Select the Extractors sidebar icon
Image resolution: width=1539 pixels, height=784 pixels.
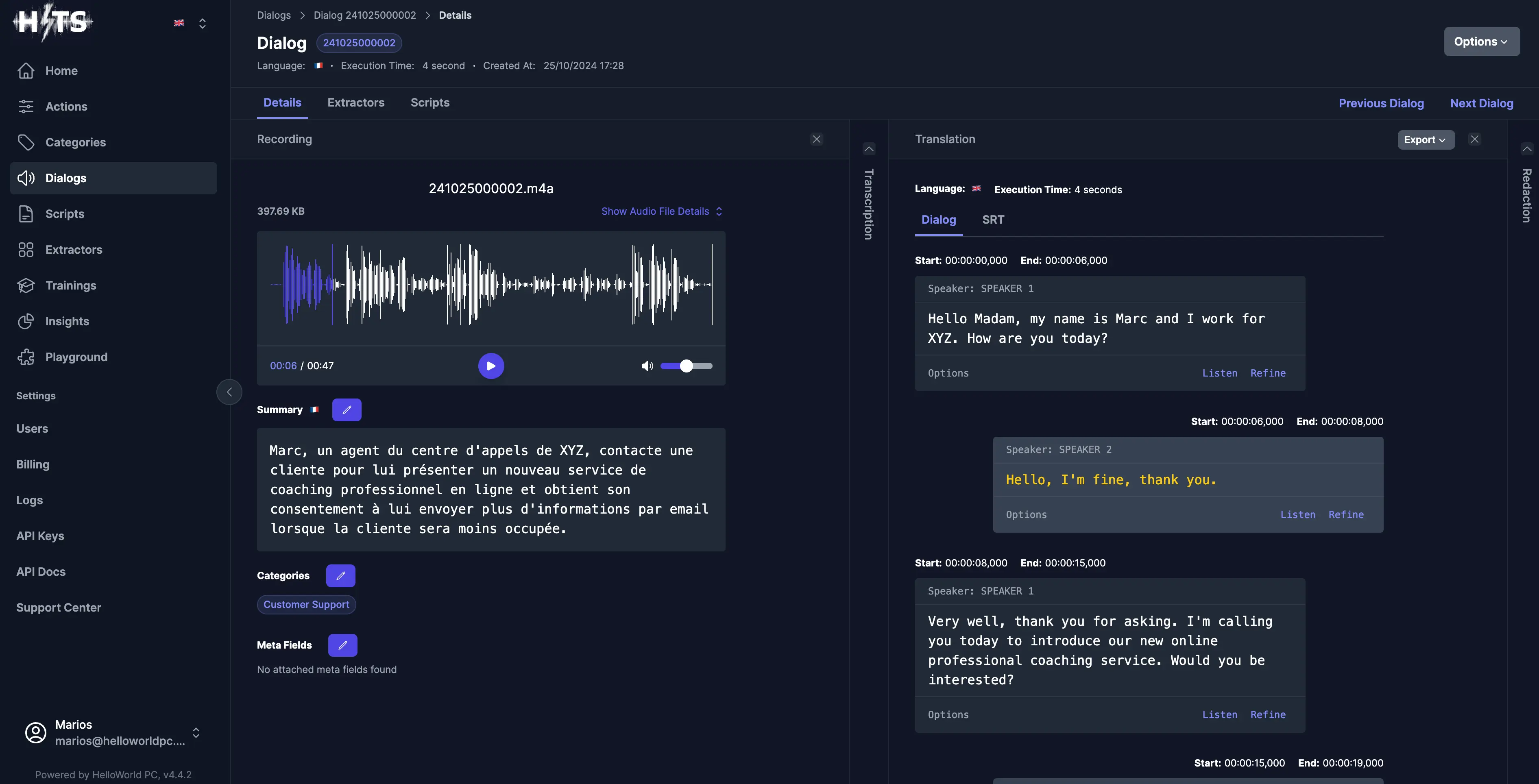26,250
